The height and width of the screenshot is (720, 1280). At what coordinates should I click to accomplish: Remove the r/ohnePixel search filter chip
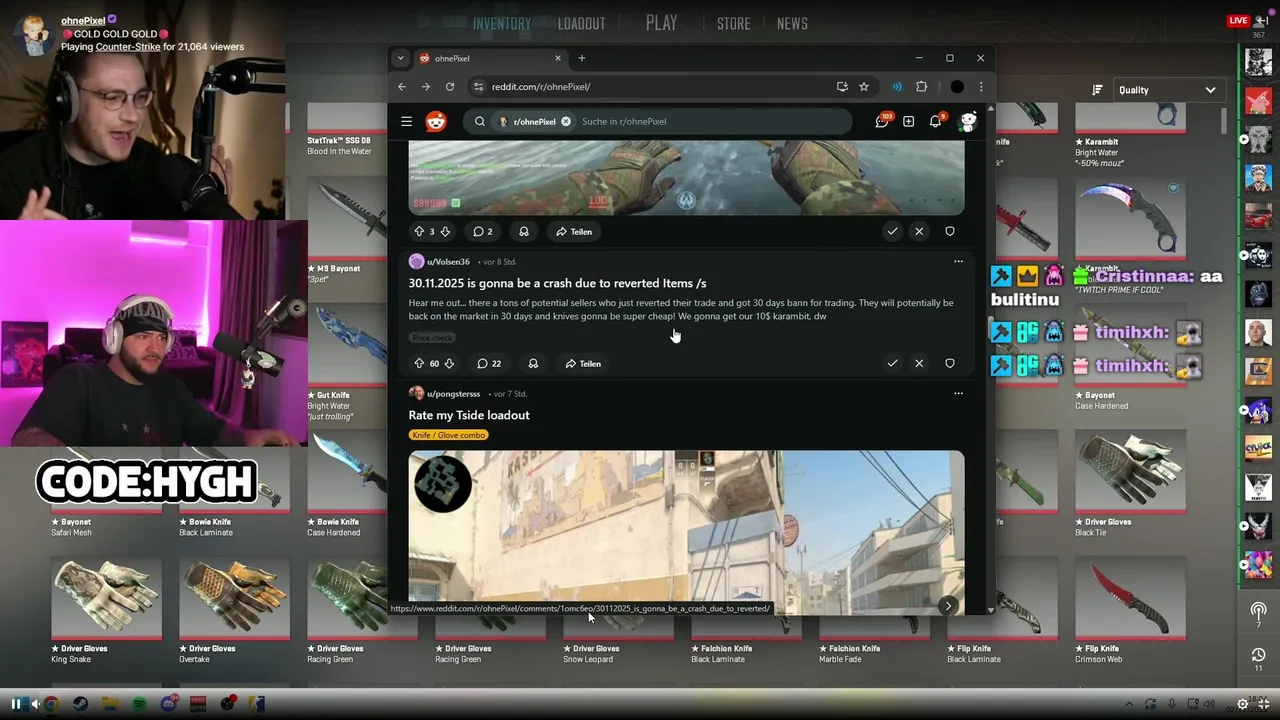pos(565,121)
